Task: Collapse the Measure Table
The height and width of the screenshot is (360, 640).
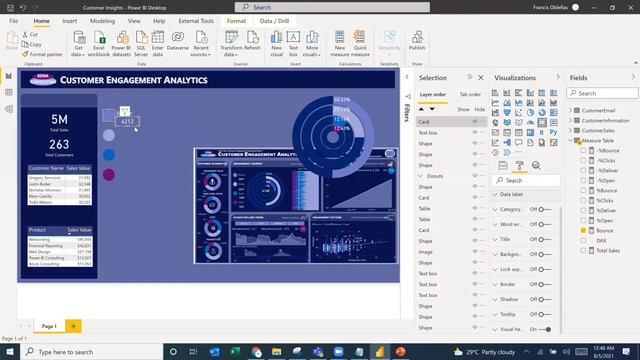Action: pyautogui.click(x=571, y=140)
